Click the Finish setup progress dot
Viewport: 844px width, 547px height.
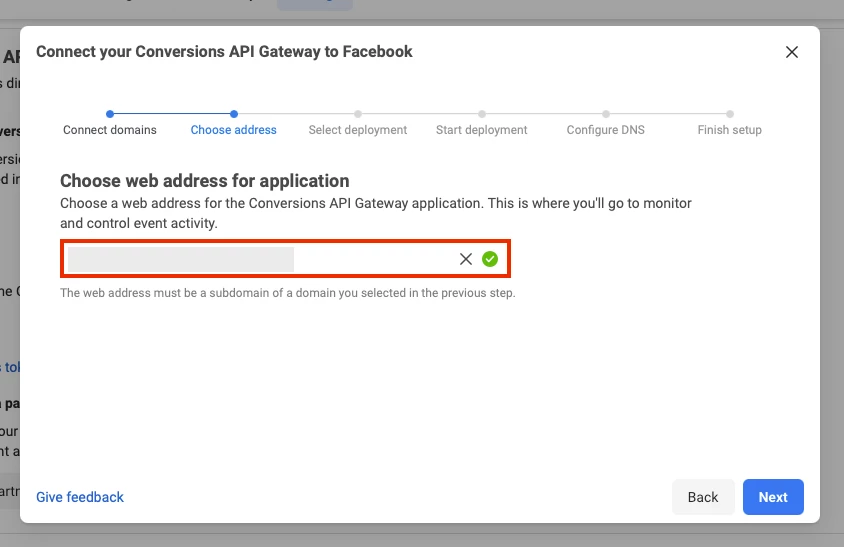pos(730,114)
